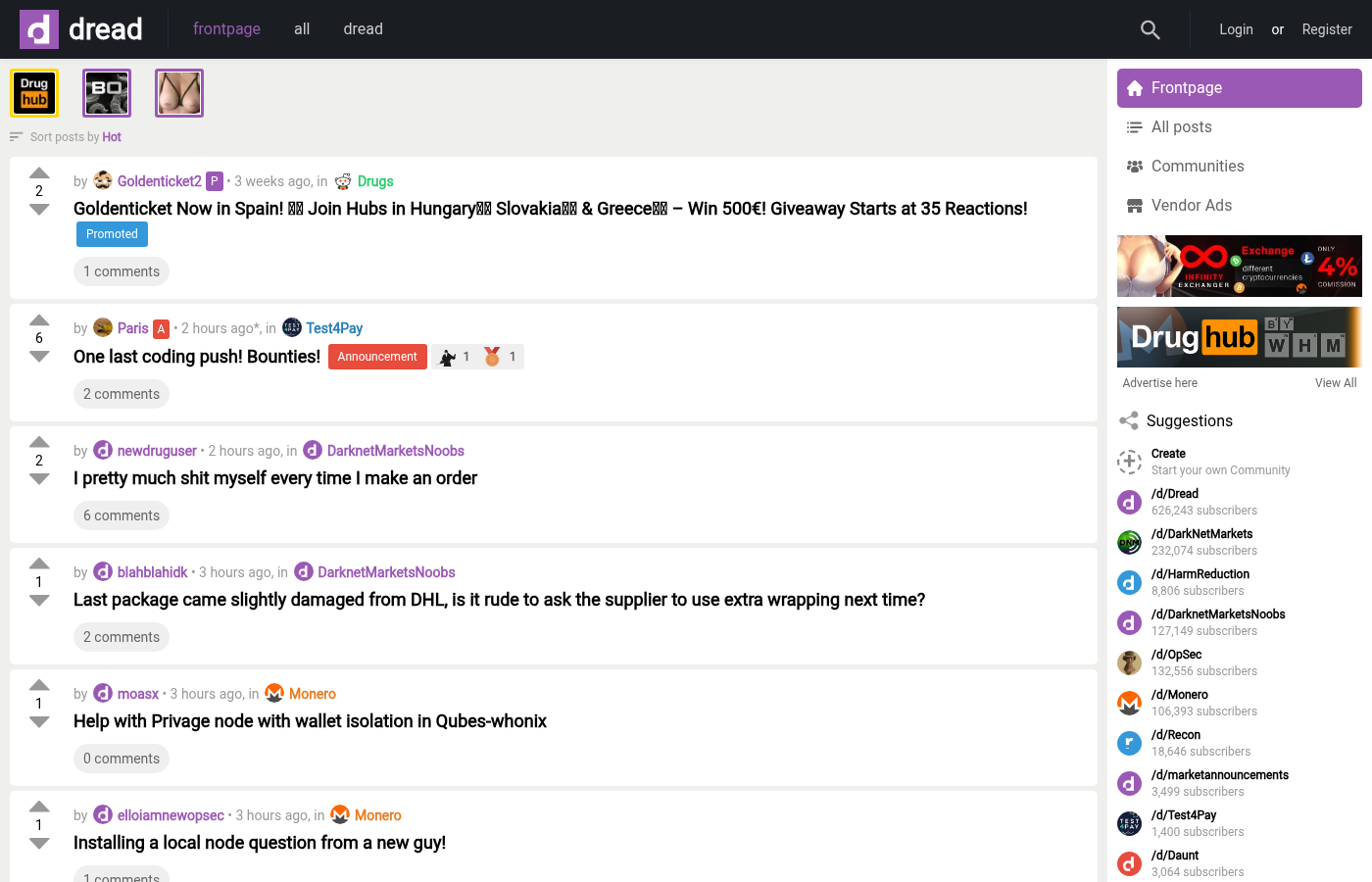
Task: Open user Goldenticket2 profile
Action: click(160, 181)
